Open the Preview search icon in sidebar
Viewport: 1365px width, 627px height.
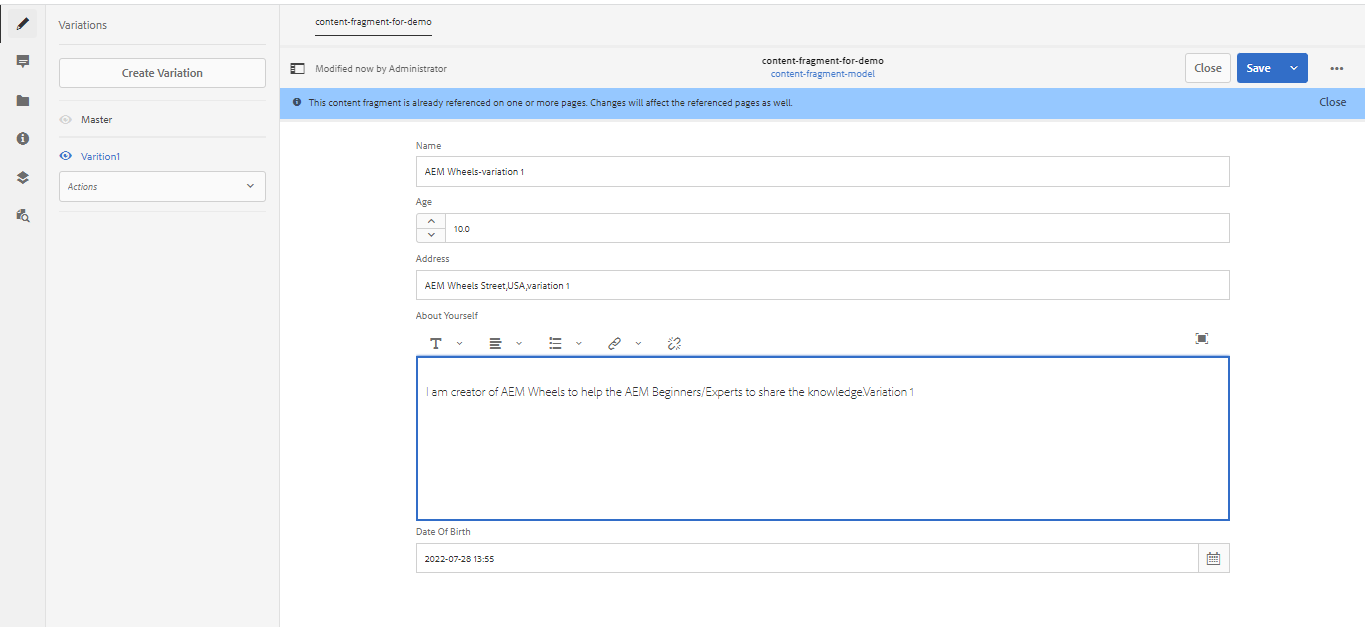[22, 215]
